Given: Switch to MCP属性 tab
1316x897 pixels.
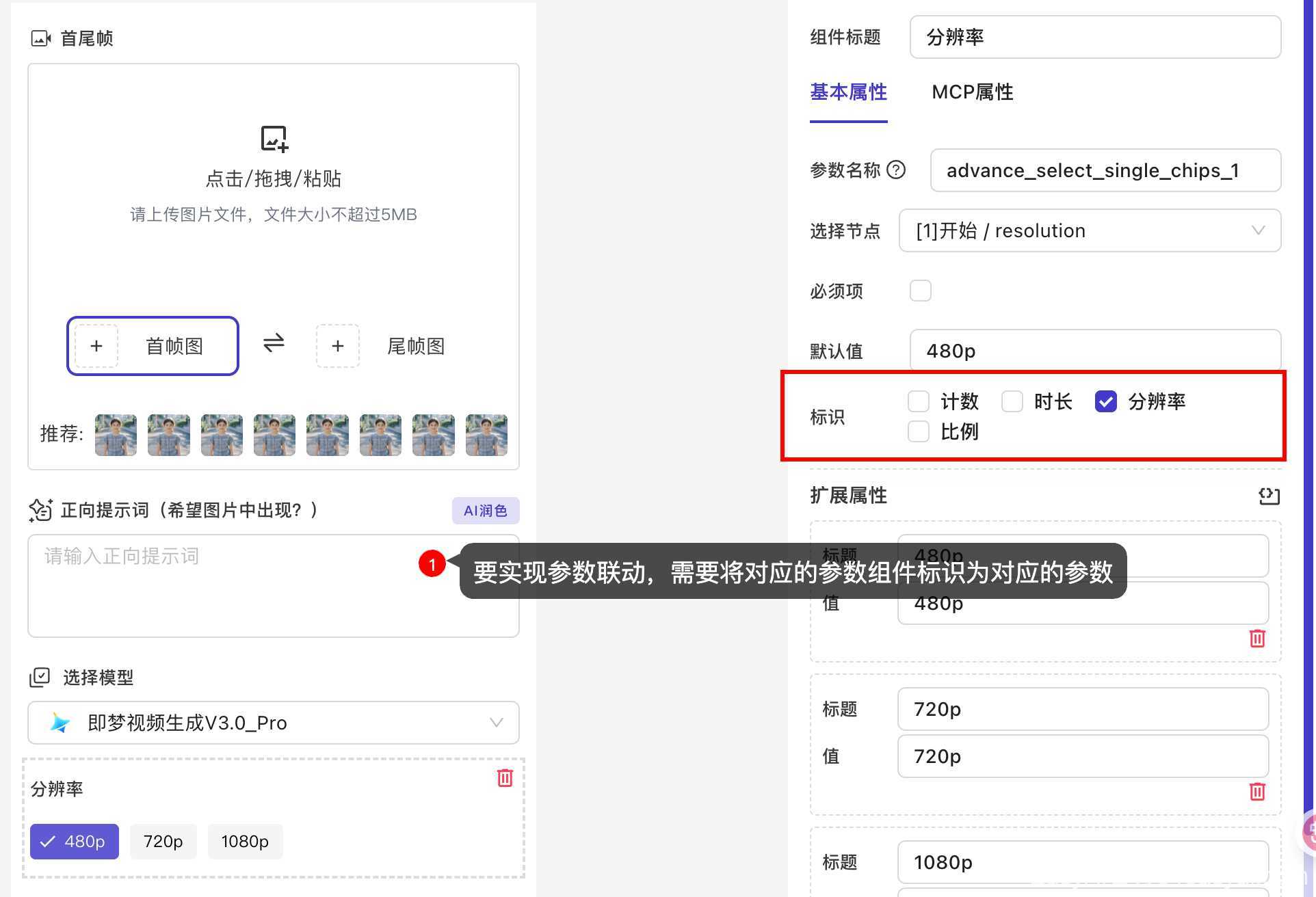Looking at the screenshot, I should click(x=972, y=92).
